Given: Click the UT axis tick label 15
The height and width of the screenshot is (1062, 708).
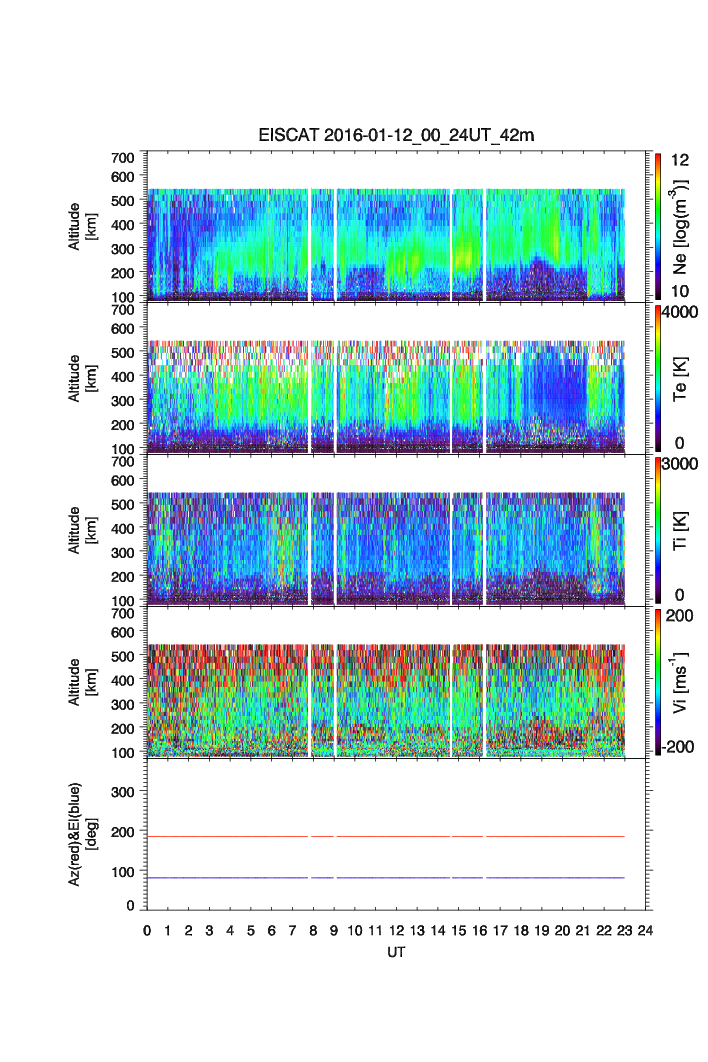Looking at the screenshot, I should click(x=459, y=931).
